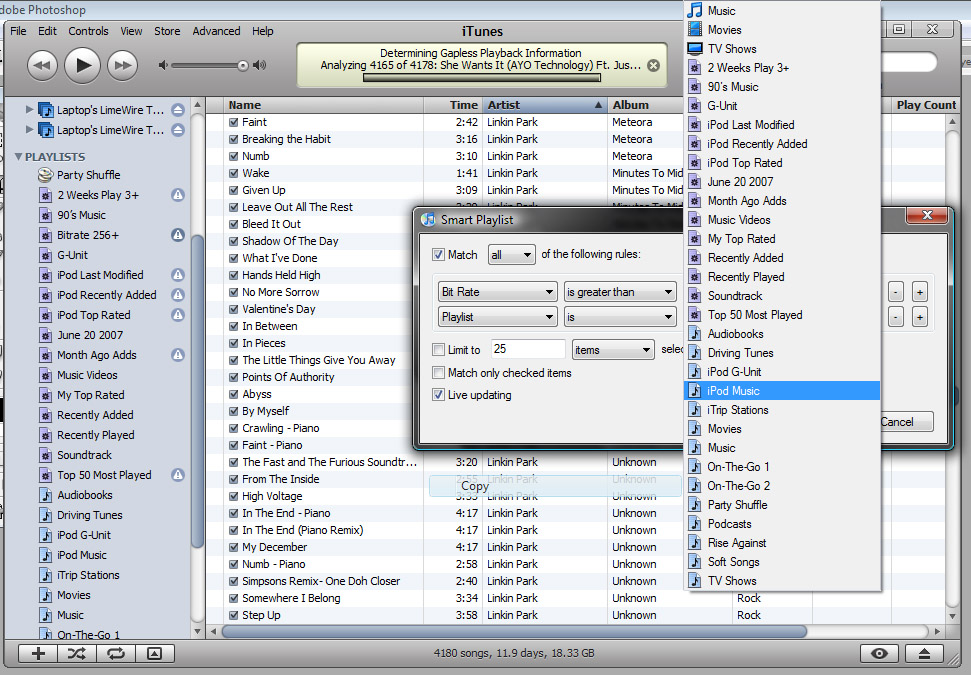
Task: Select TV Shows monitor icon in dropdown list
Action: tap(695, 48)
